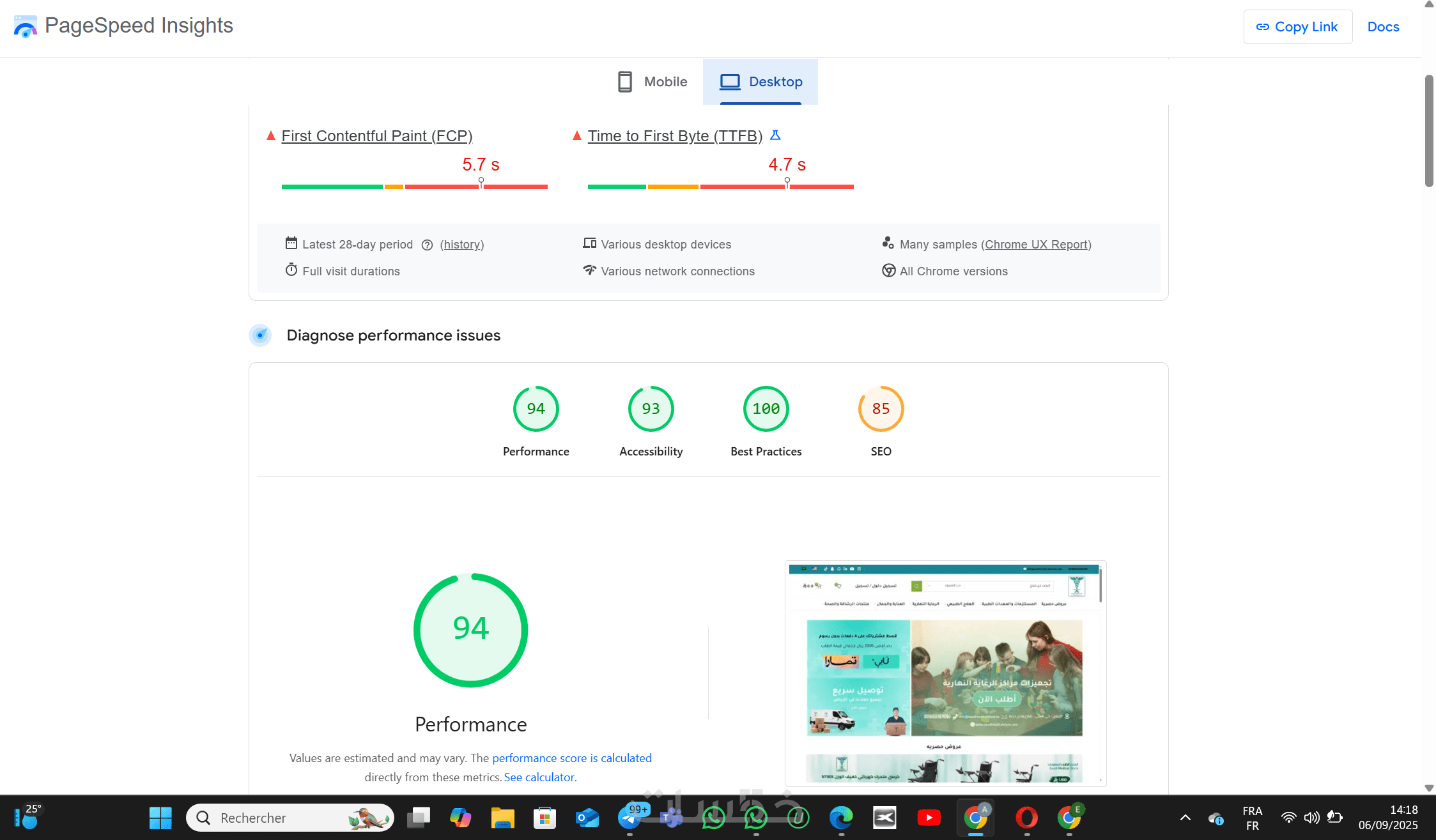Click the Accessibility 93 gauge icon
The height and width of the screenshot is (840, 1436).
coord(651,409)
